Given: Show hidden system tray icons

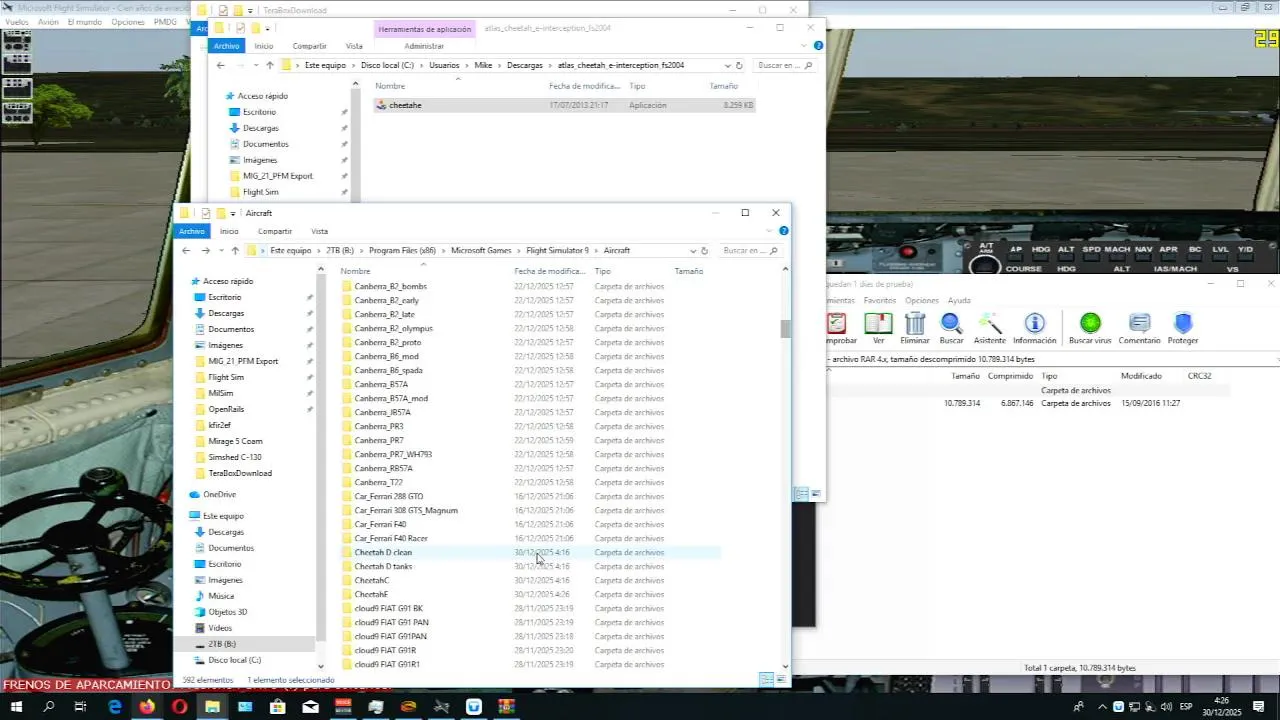Looking at the screenshot, I should tap(1102, 707).
